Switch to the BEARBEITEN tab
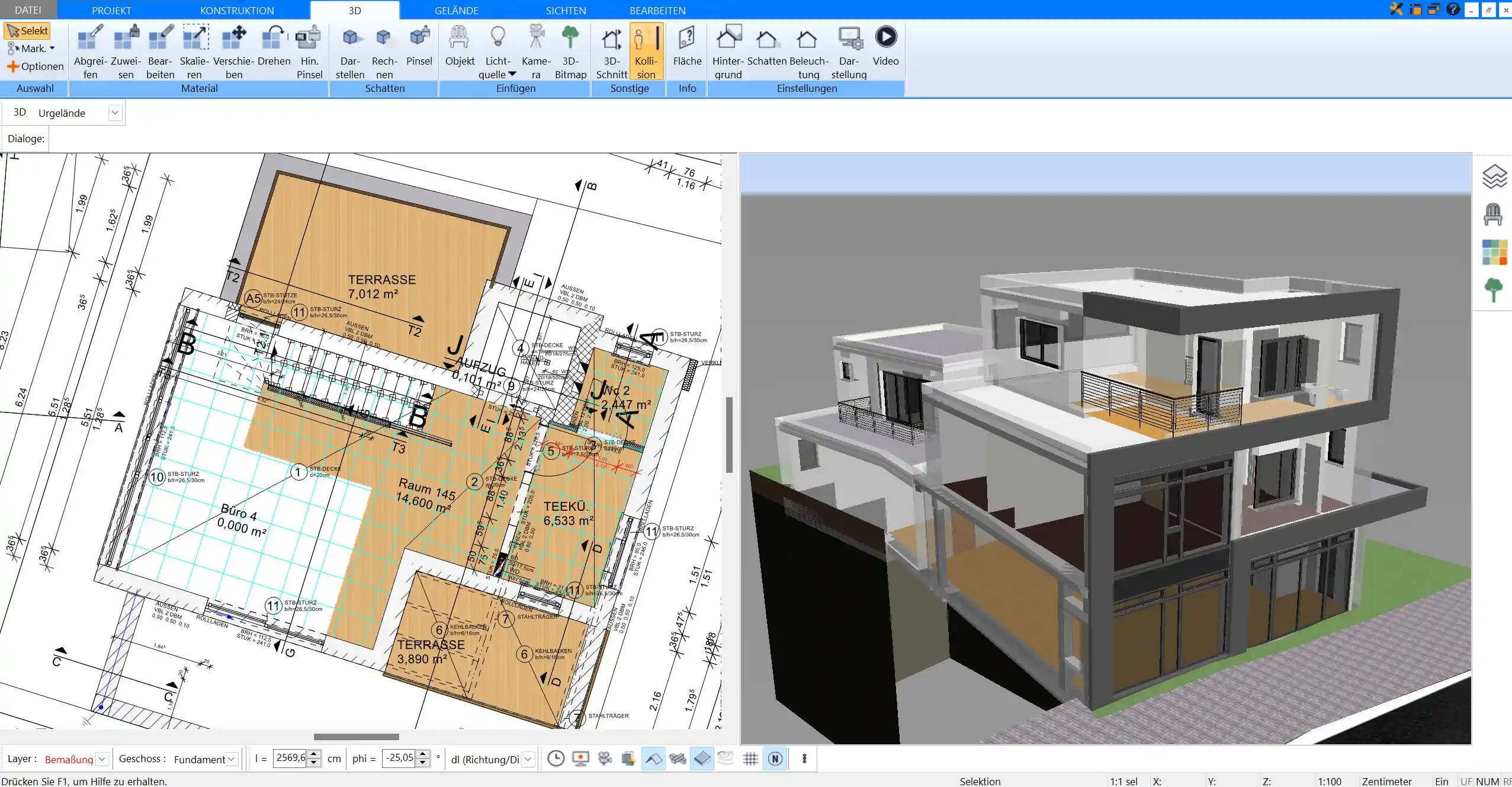 657,10
